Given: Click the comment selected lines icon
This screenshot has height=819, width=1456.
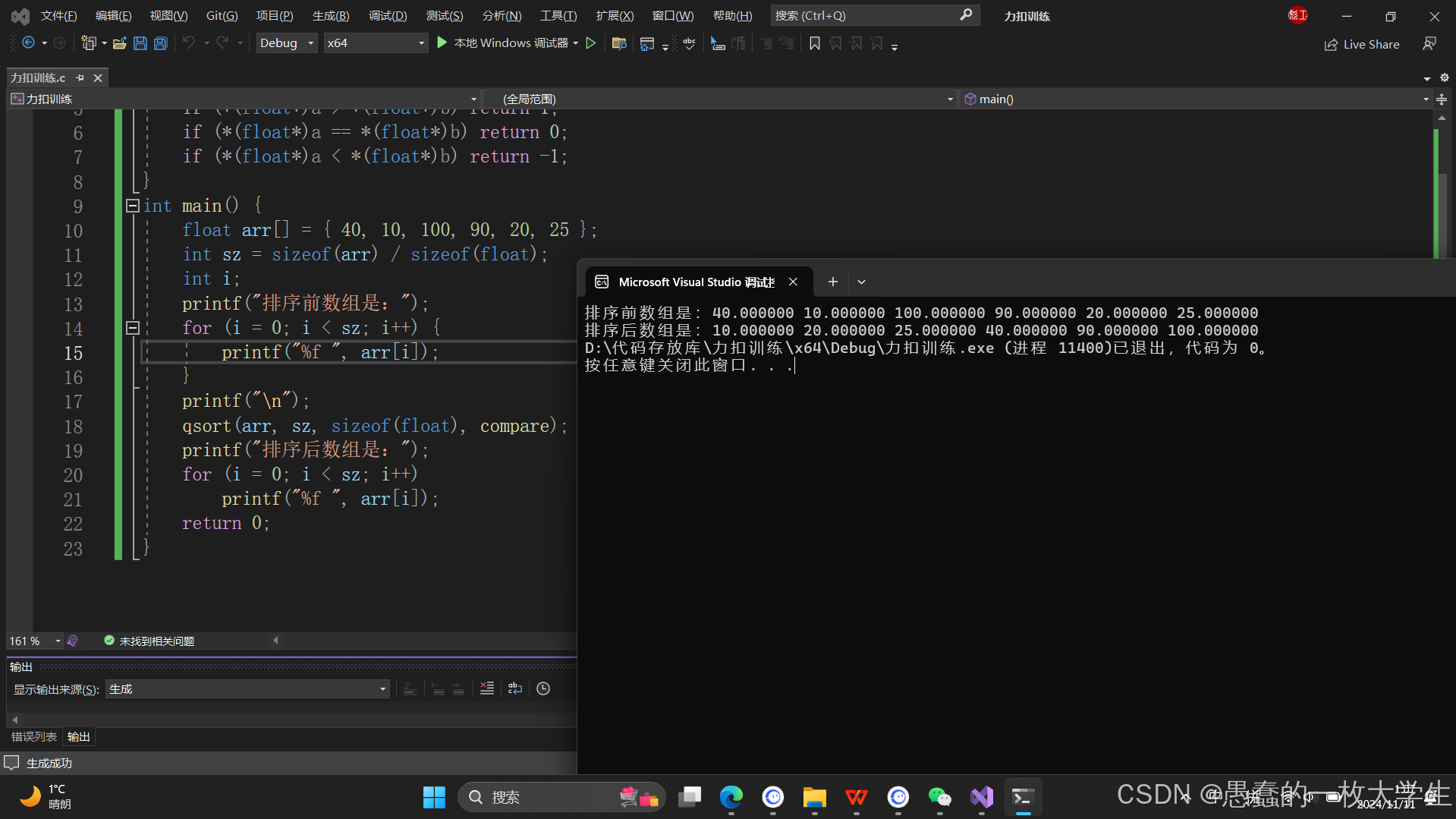Looking at the screenshot, I should pyautogui.click(x=718, y=43).
